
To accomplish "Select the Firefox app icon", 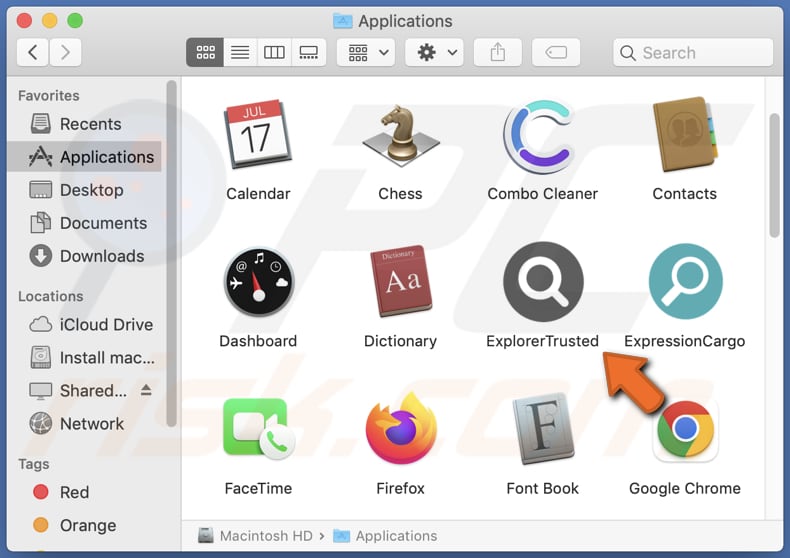I will click(x=401, y=429).
